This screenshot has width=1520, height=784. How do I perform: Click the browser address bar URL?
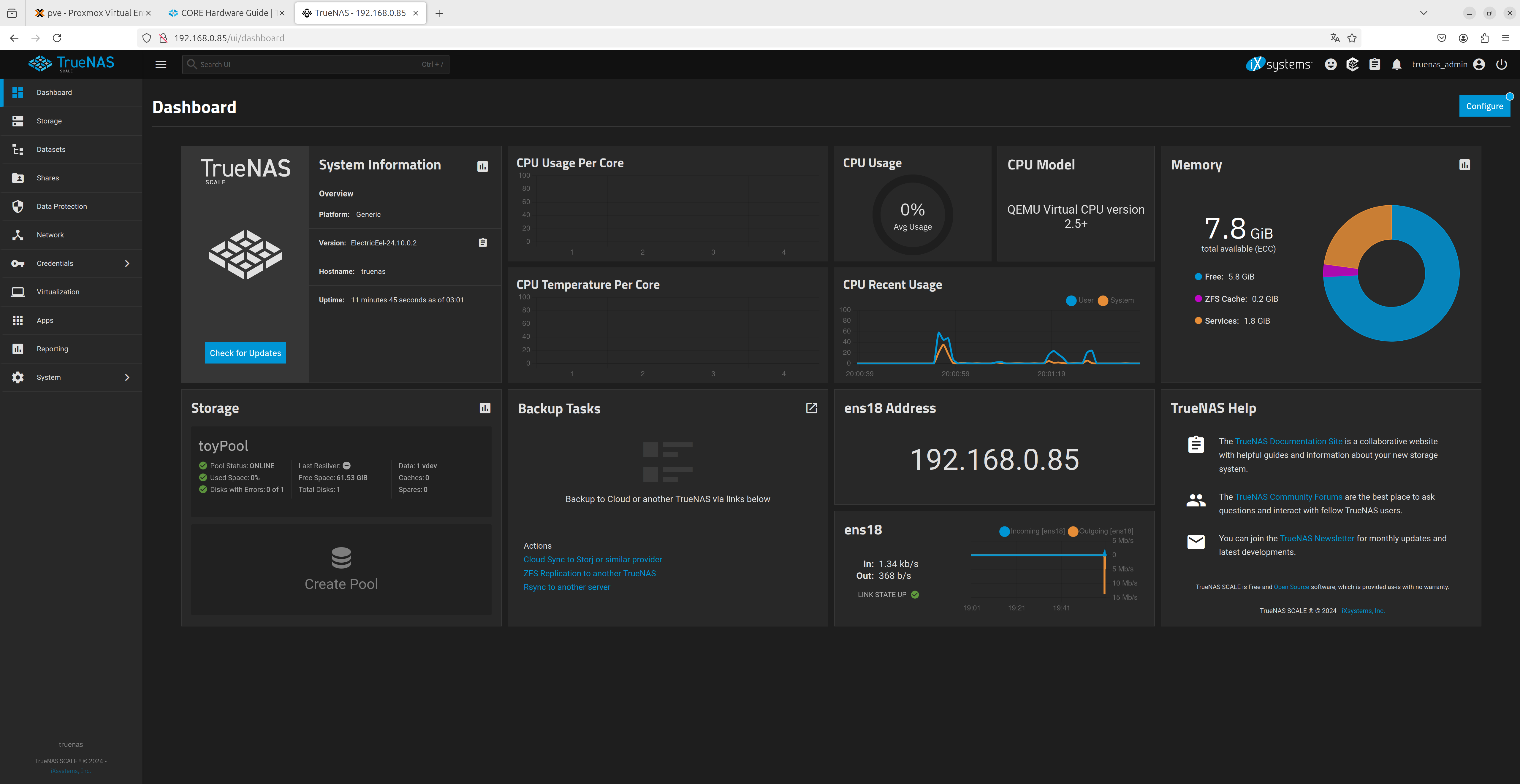(229, 38)
